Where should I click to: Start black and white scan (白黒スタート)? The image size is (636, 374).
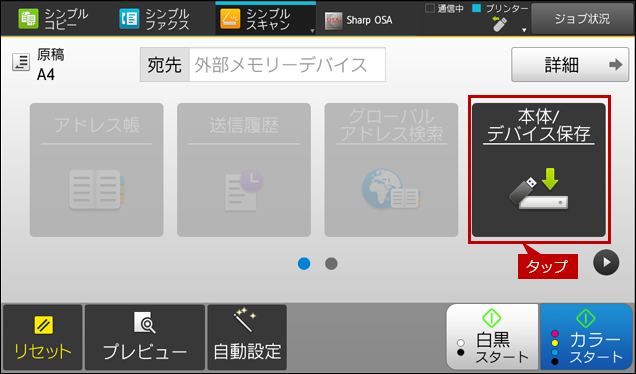(492, 337)
